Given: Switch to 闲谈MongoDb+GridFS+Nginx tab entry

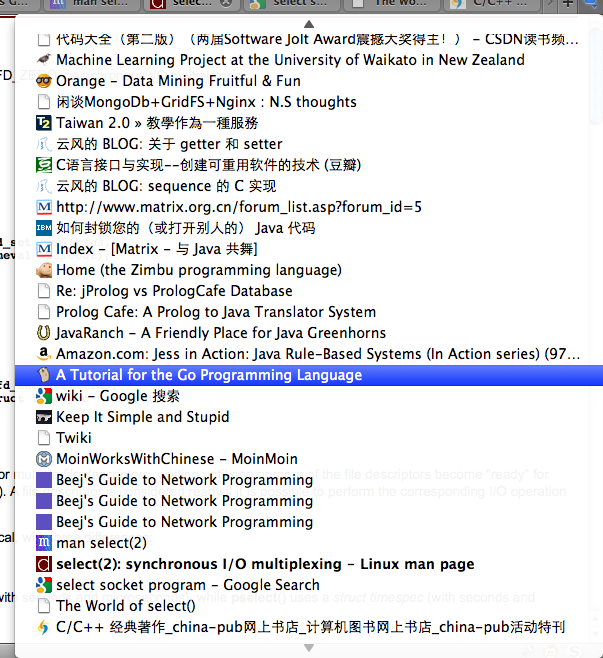Looking at the screenshot, I should click(x=309, y=102).
